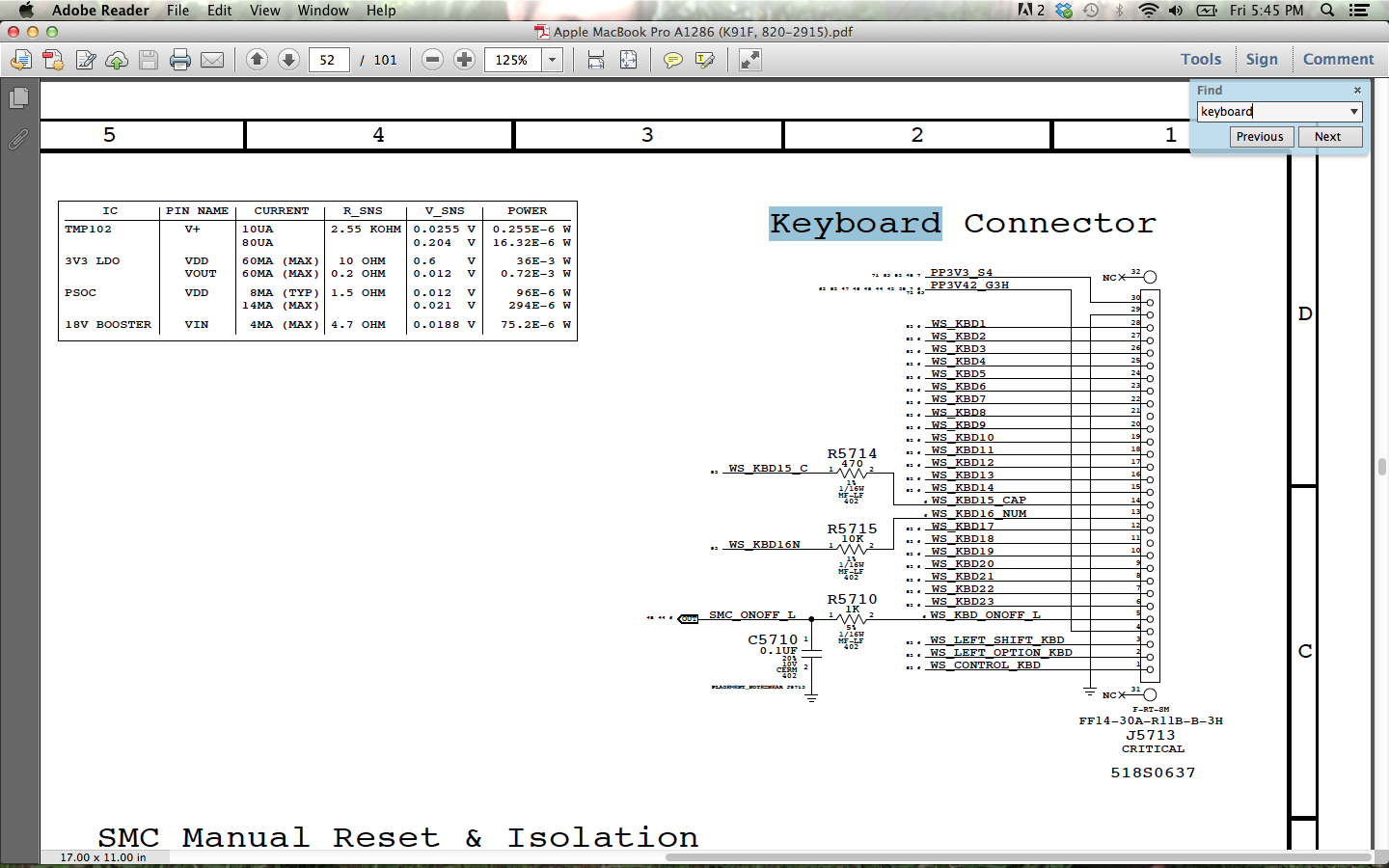Click the zoom percentage field 125%
The image size is (1389, 868).
click(514, 60)
